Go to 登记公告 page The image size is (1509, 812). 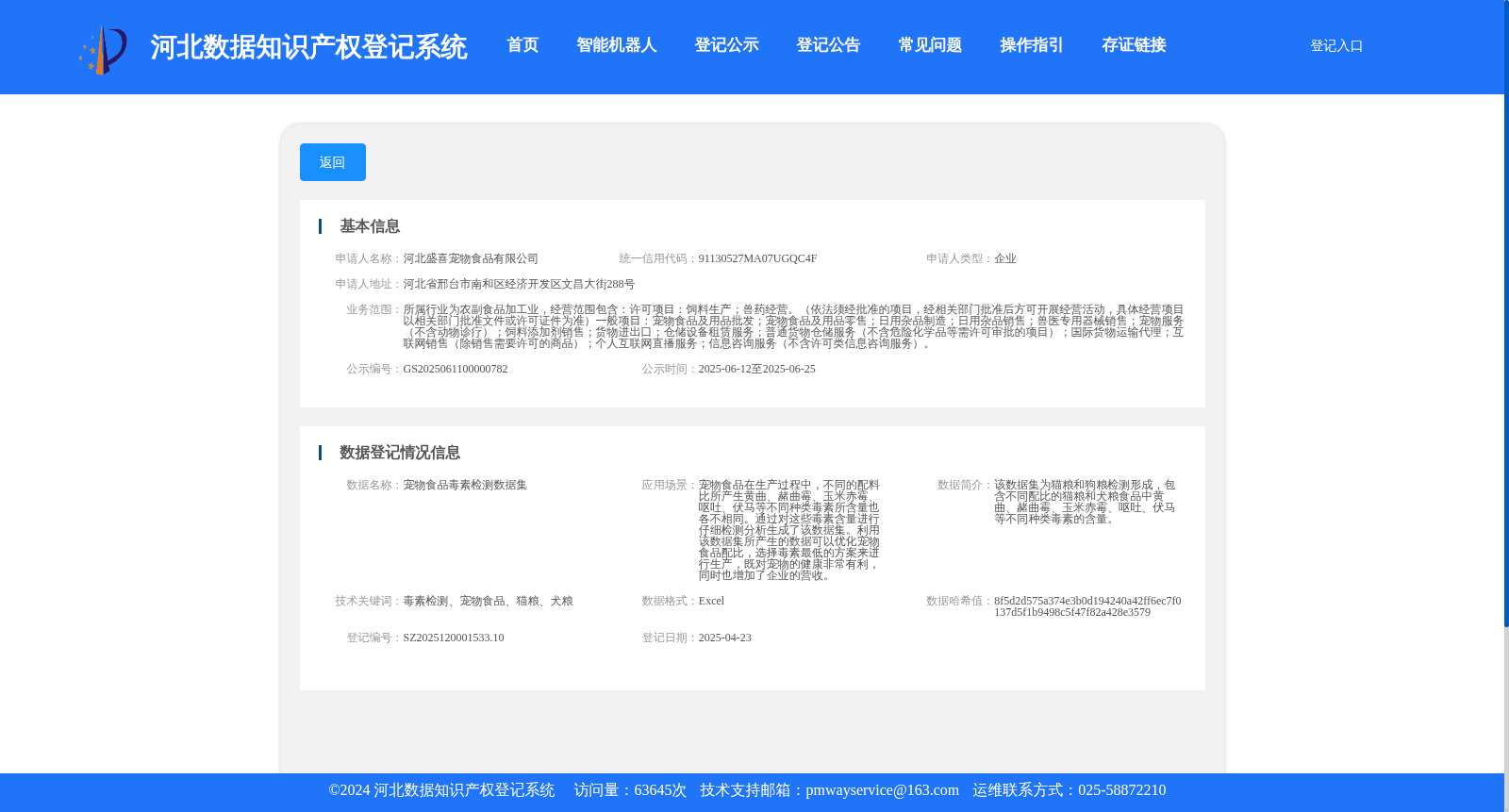click(828, 45)
